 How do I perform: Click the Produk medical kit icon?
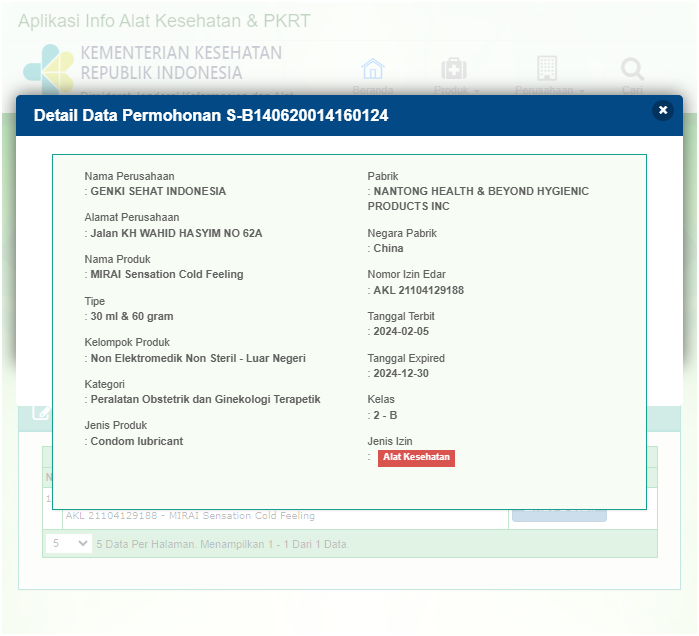coord(454,69)
